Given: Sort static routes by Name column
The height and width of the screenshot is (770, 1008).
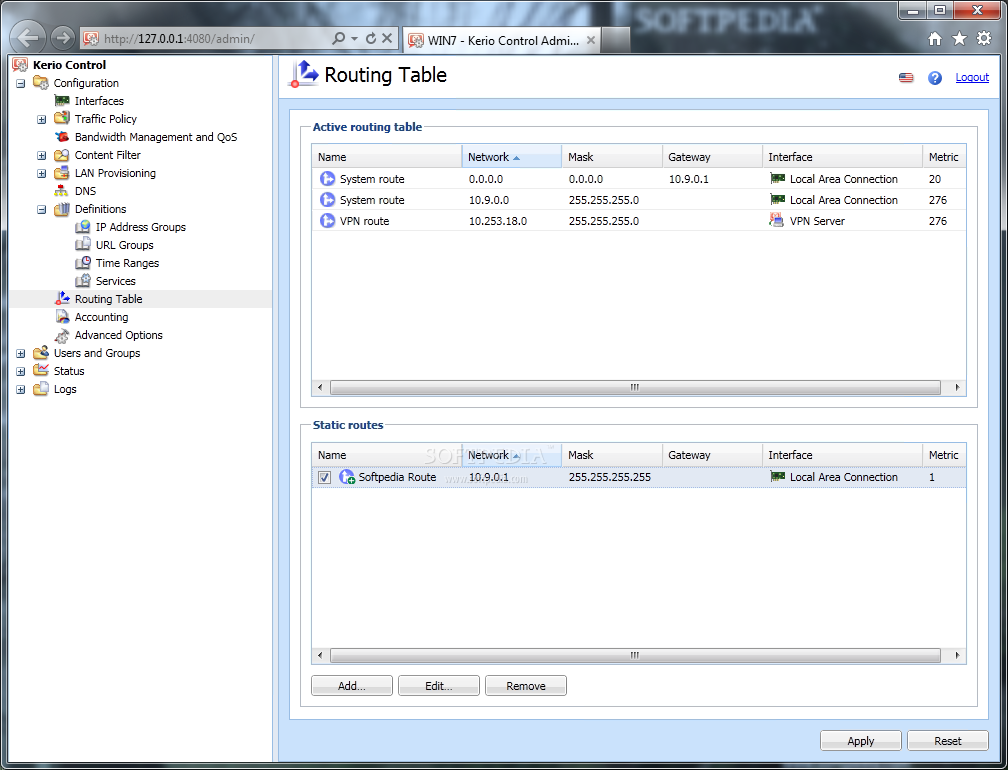Looking at the screenshot, I should pos(387,455).
